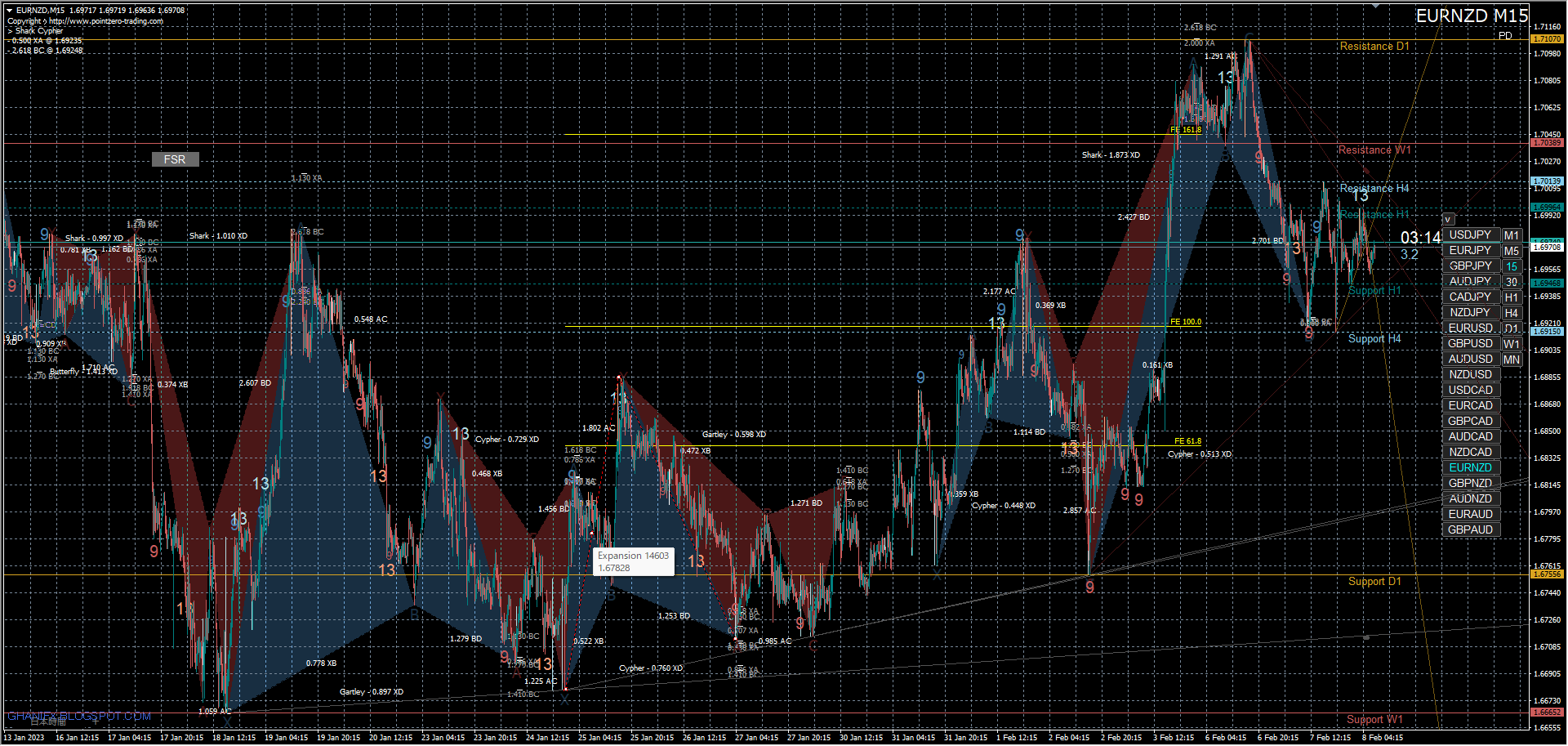This screenshot has height=746, width=1568.
Task: Change timeframe to H4
Action: point(1512,313)
